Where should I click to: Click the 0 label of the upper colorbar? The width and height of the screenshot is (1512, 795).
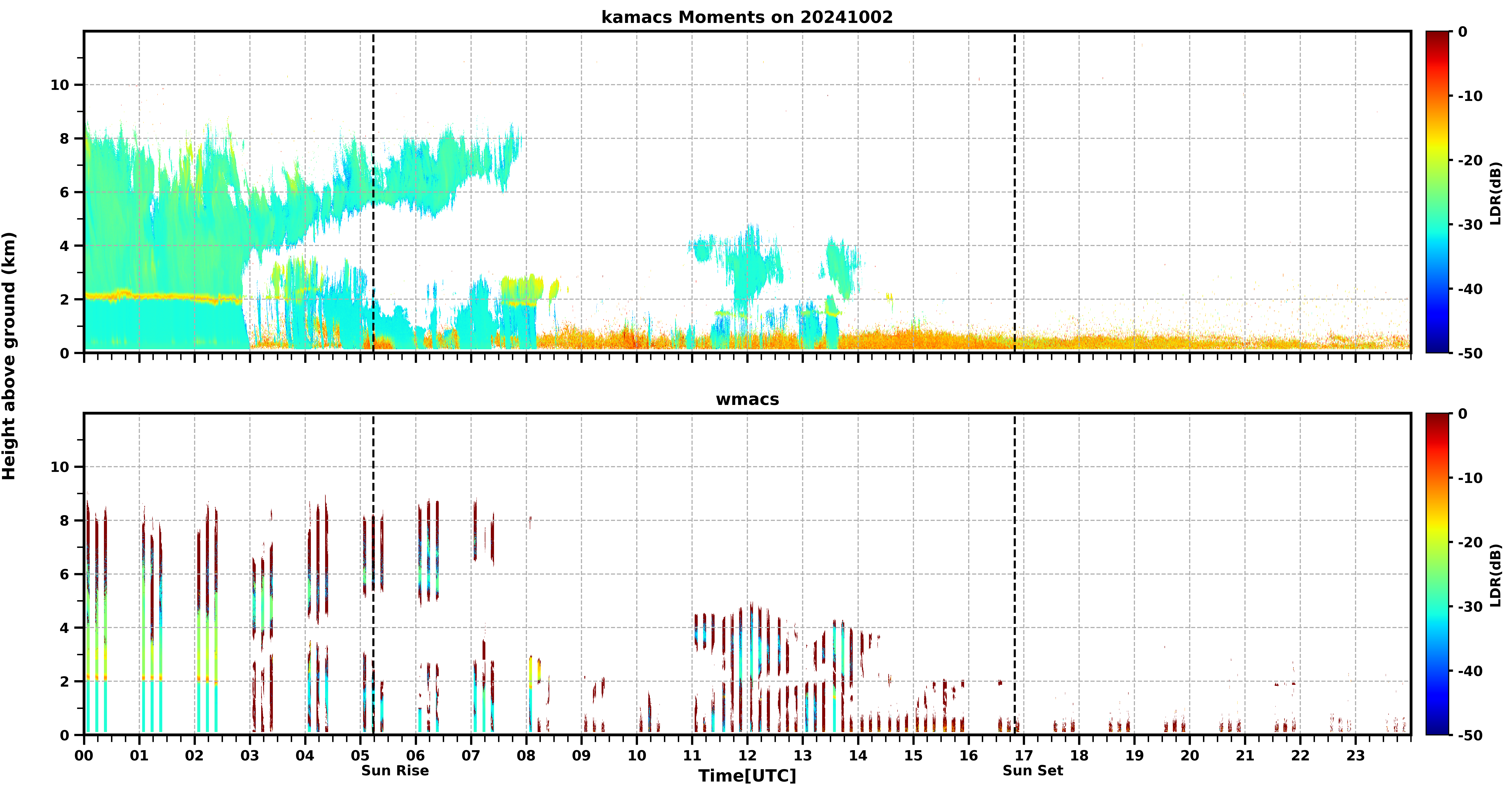pos(1463,32)
